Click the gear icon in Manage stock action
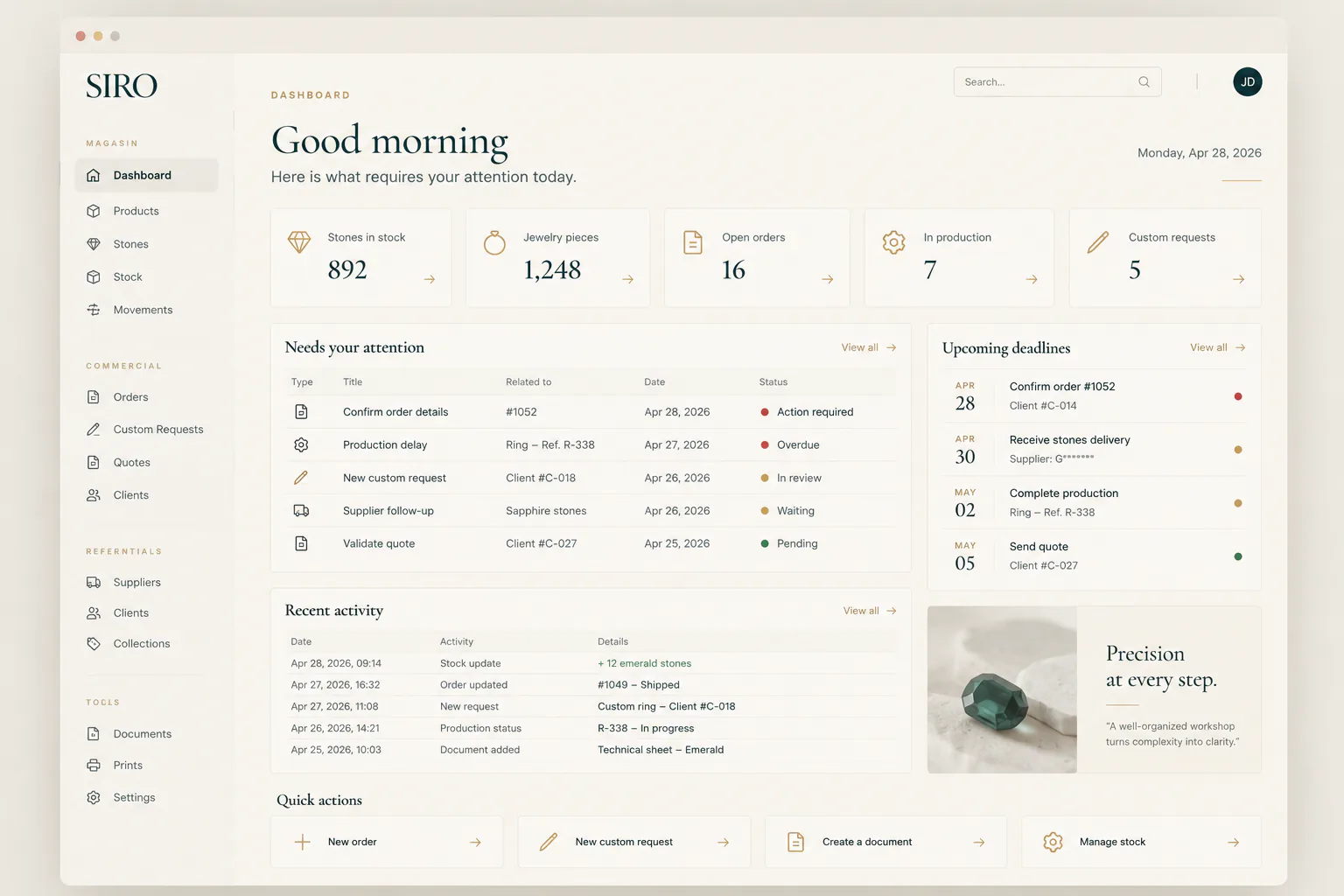This screenshot has width=1344, height=896. coord(1053,842)
